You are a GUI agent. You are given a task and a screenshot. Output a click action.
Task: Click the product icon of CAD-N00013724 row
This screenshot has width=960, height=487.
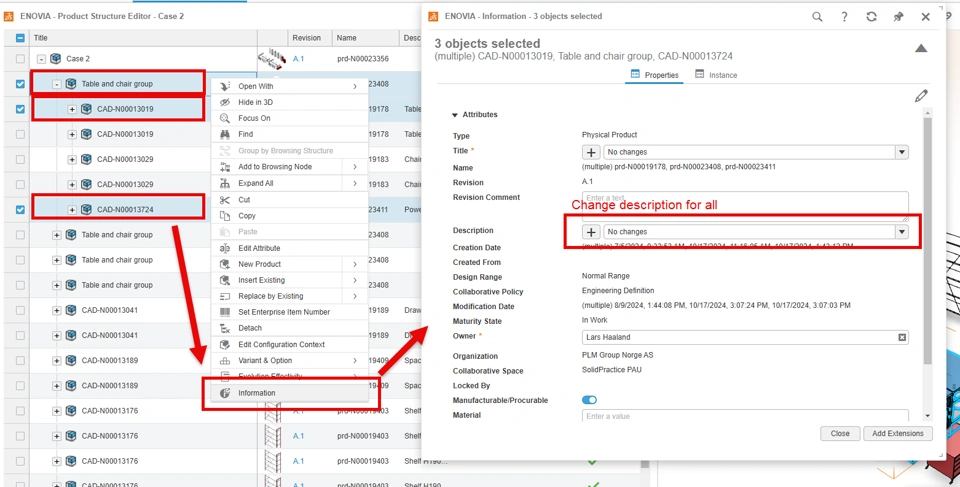point(86,210)
